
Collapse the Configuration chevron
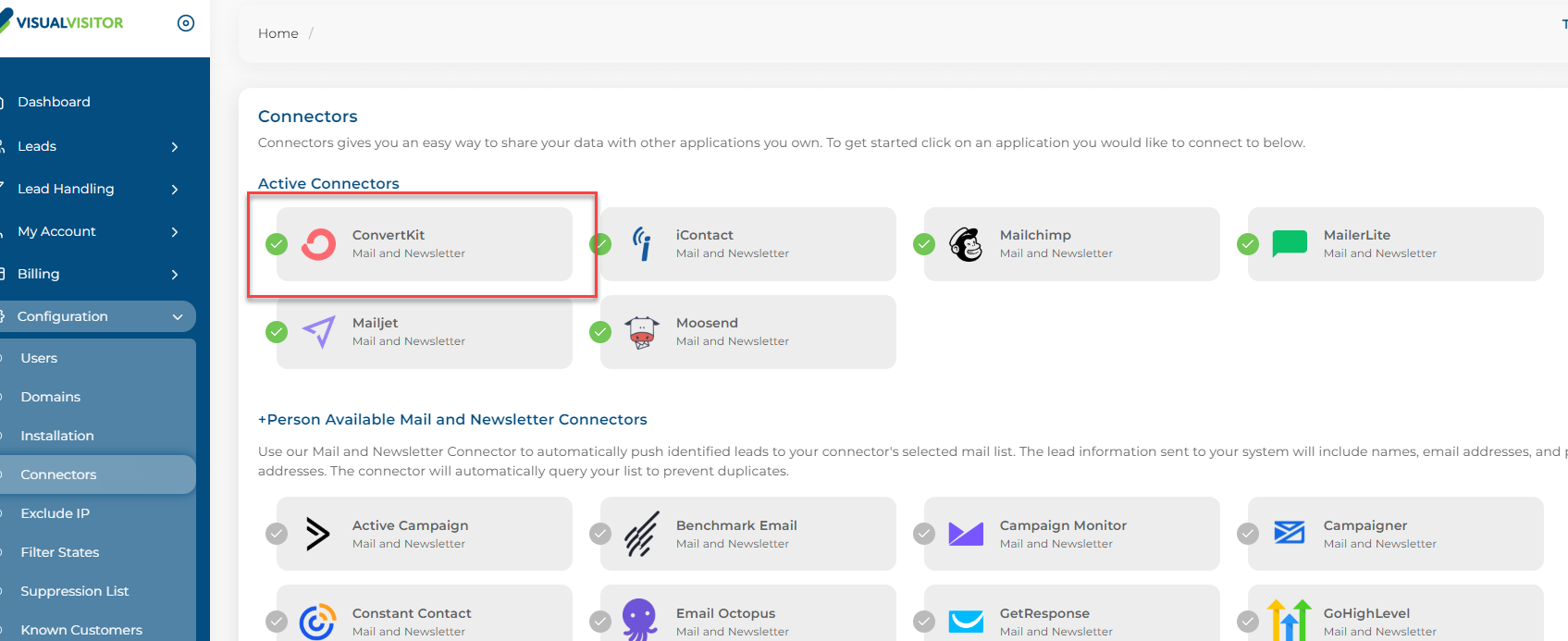(x=178, y=317)
